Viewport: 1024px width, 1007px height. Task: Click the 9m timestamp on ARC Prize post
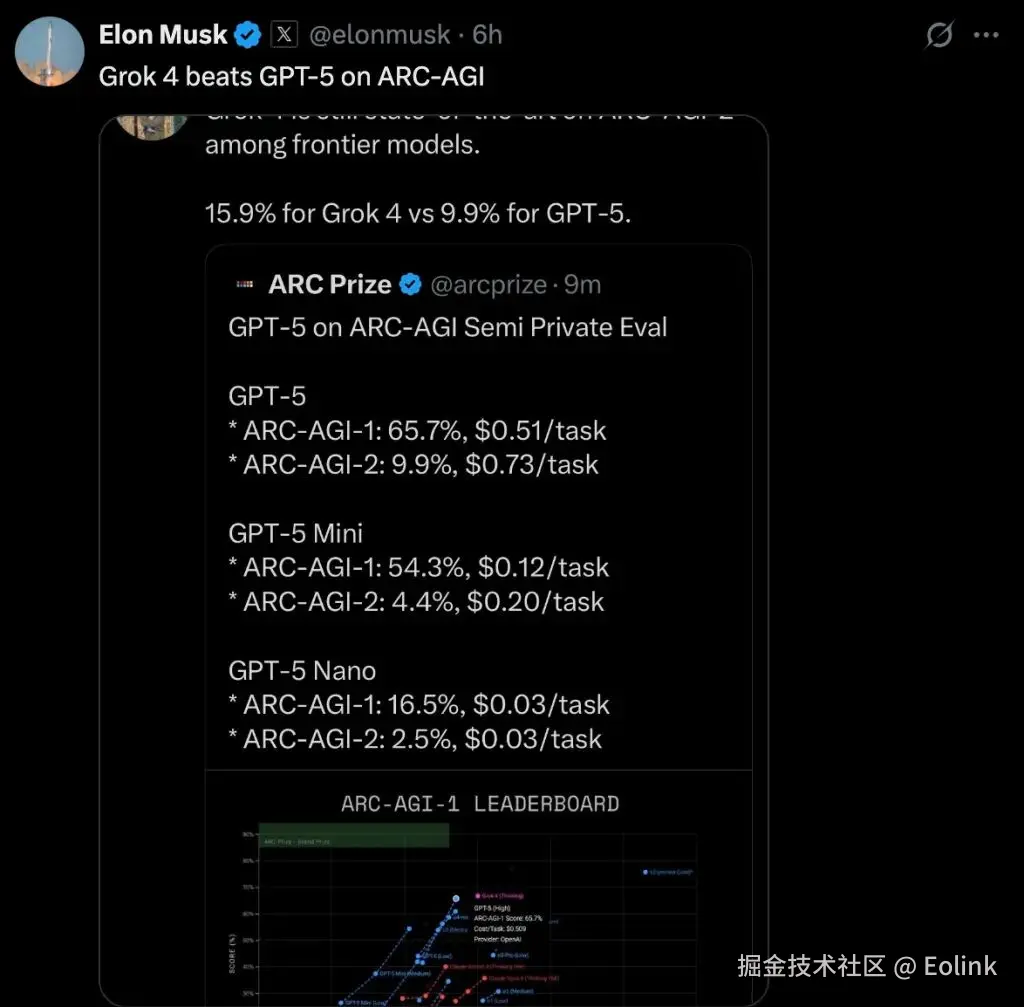point(582,285)
